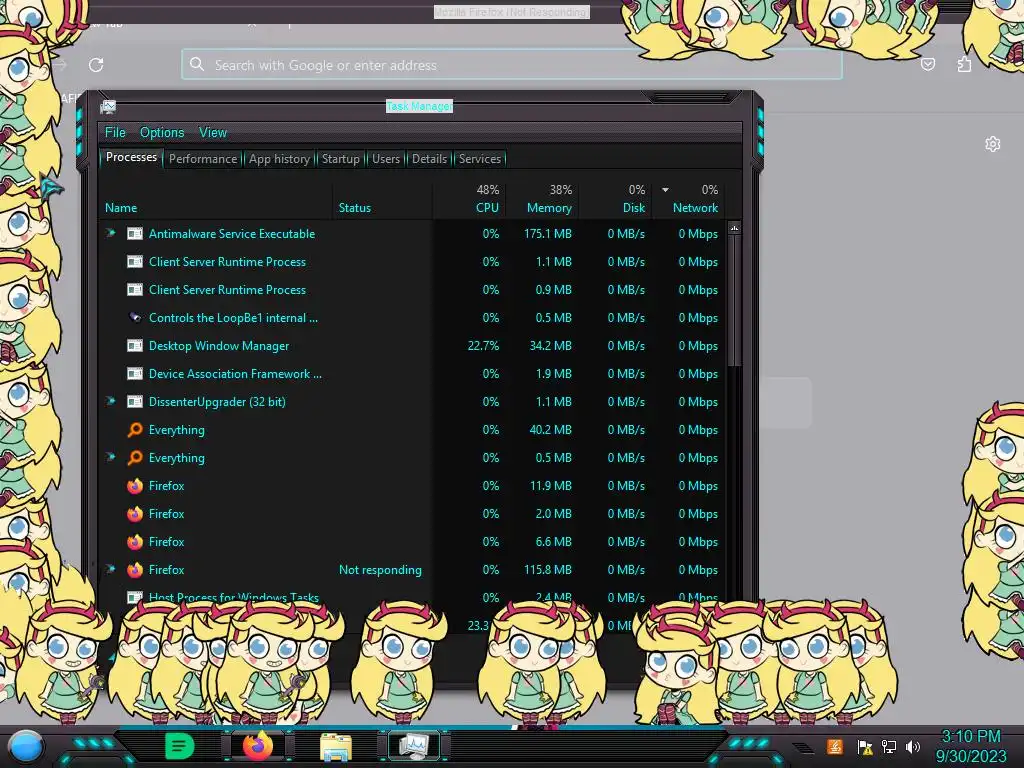Open File Explorer from the taskbar
Viewport: 1024px width, 768px height.
tap(336, 747)
